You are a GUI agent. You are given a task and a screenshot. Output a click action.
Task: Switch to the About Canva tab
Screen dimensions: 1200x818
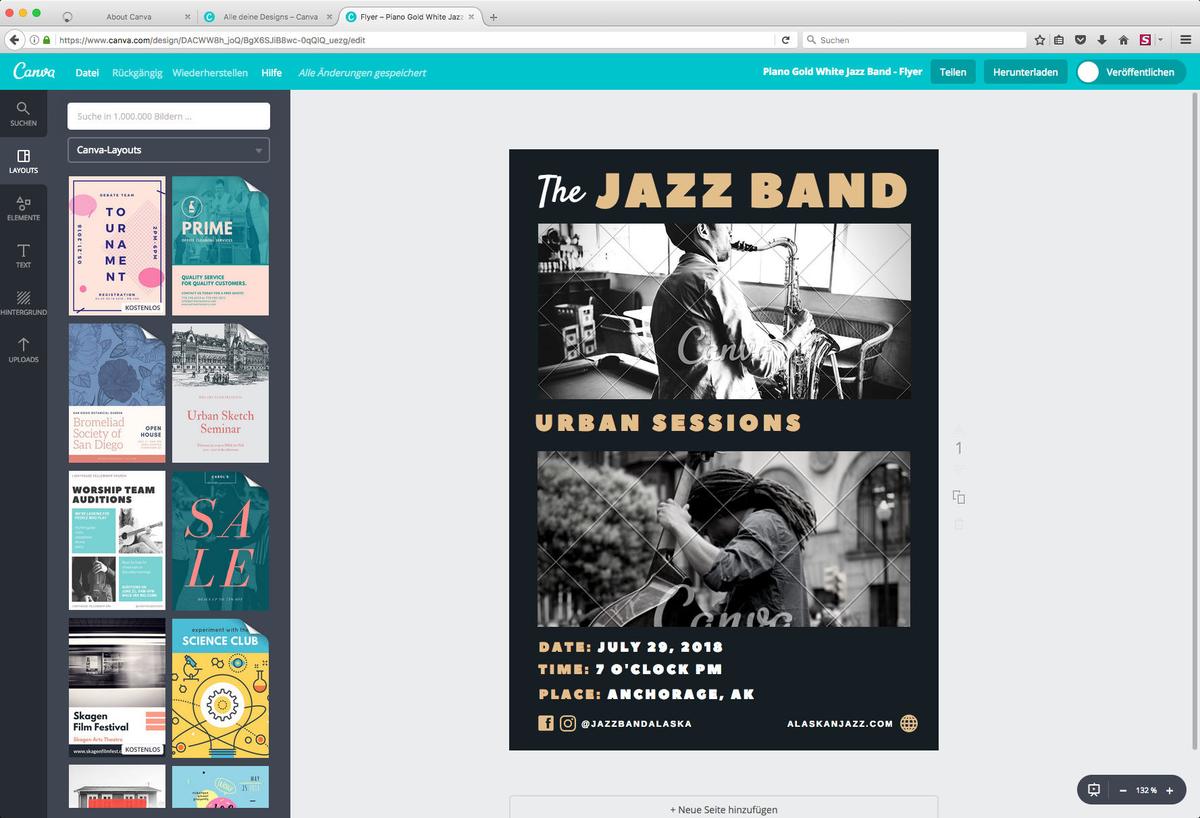[130, 17]
